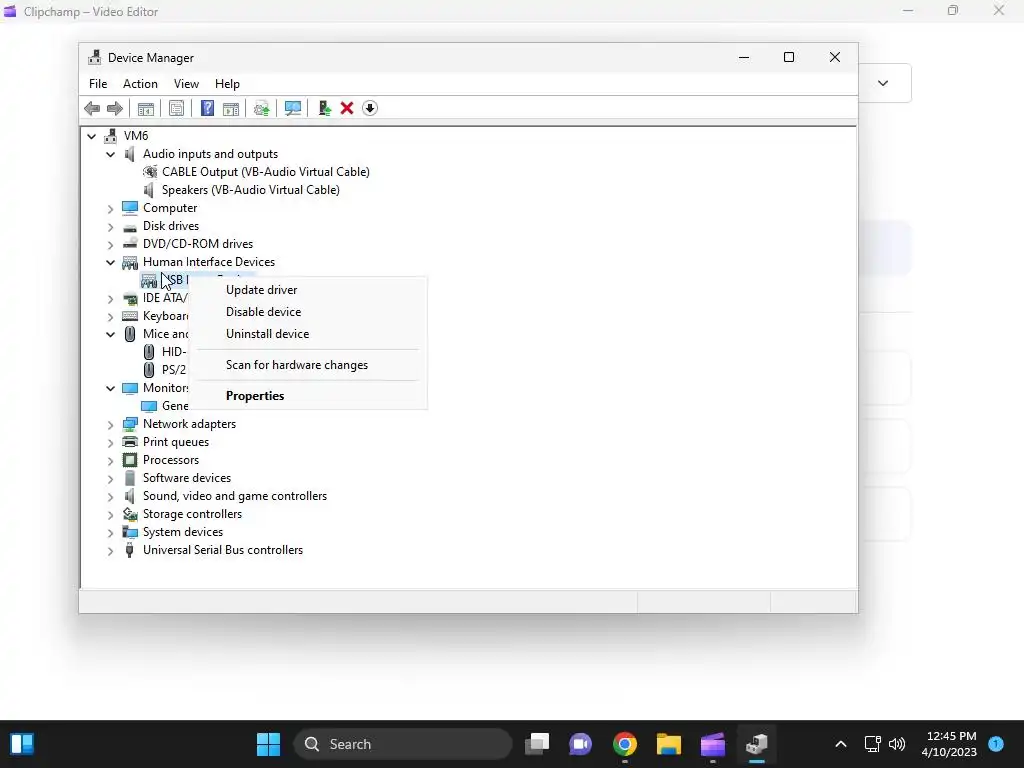Click the Print queues printer icon

(x=130, y=442)
